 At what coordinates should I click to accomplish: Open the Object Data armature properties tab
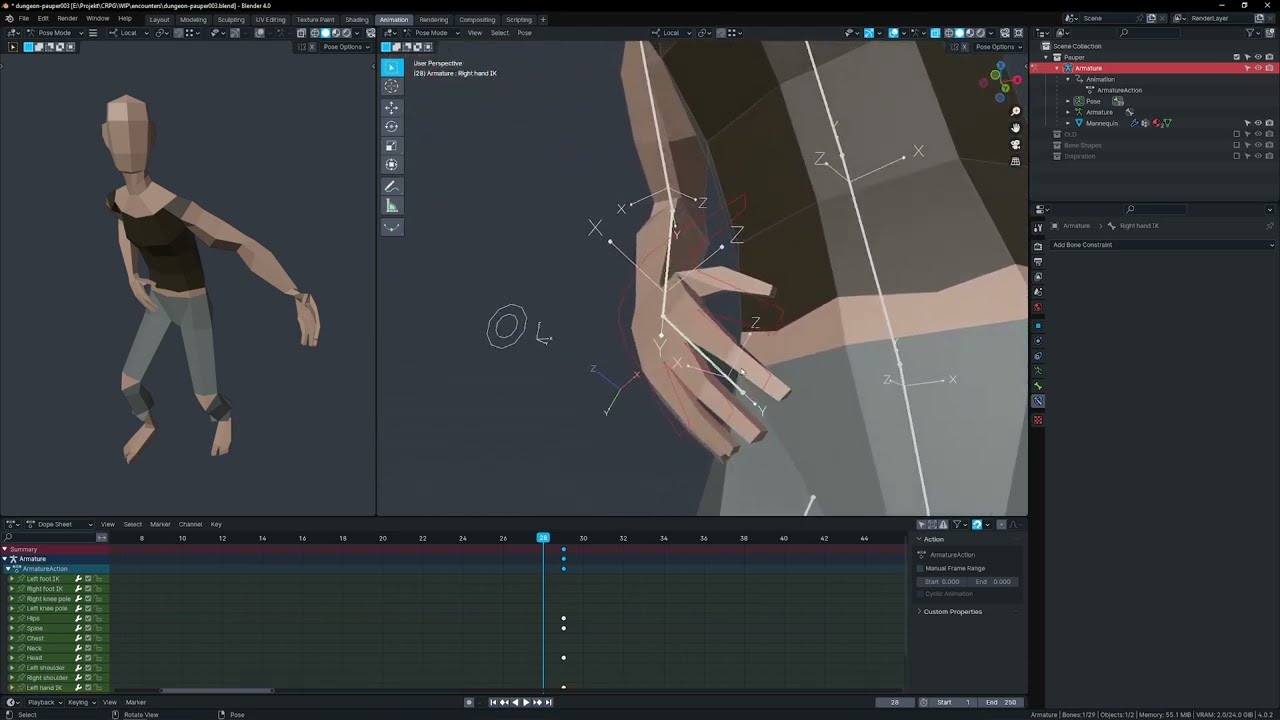(x=1038, y=371)
